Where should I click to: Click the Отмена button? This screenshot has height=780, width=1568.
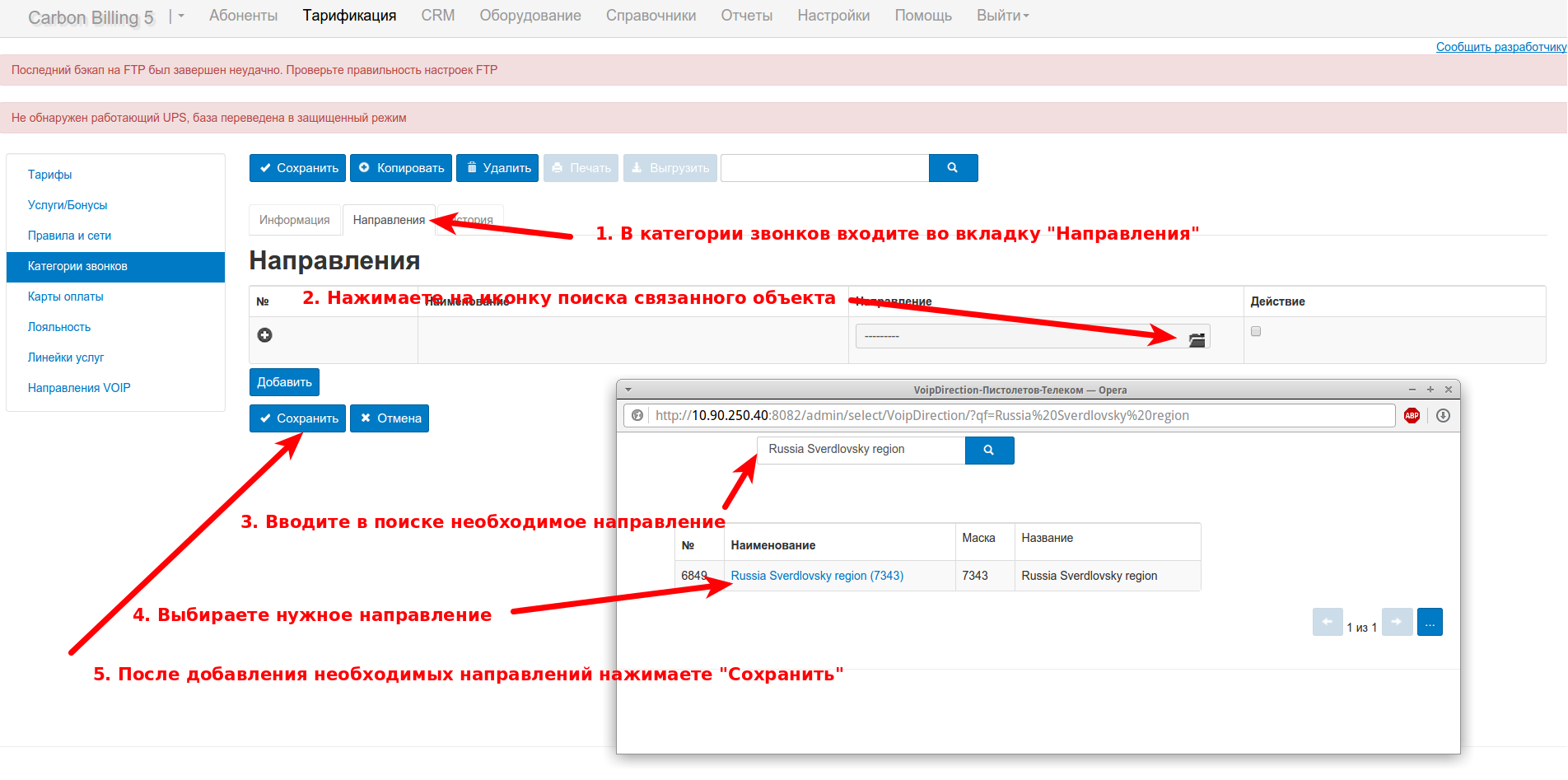click(390, 418)
